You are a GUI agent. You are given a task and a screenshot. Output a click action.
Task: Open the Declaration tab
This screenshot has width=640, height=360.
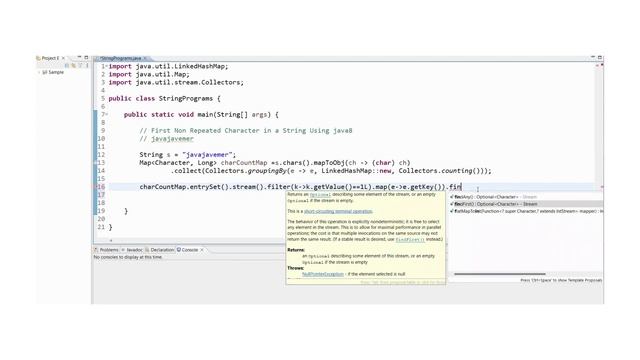point(160,250)
